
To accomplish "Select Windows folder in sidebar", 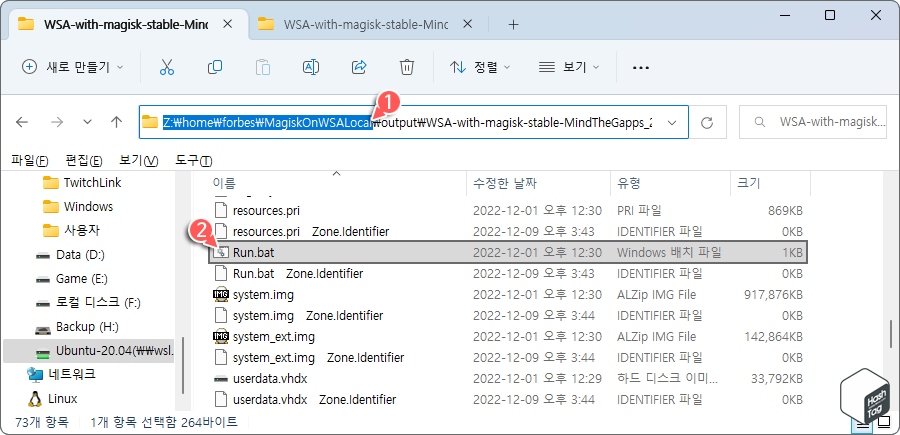I will click(x=88, y=207).
